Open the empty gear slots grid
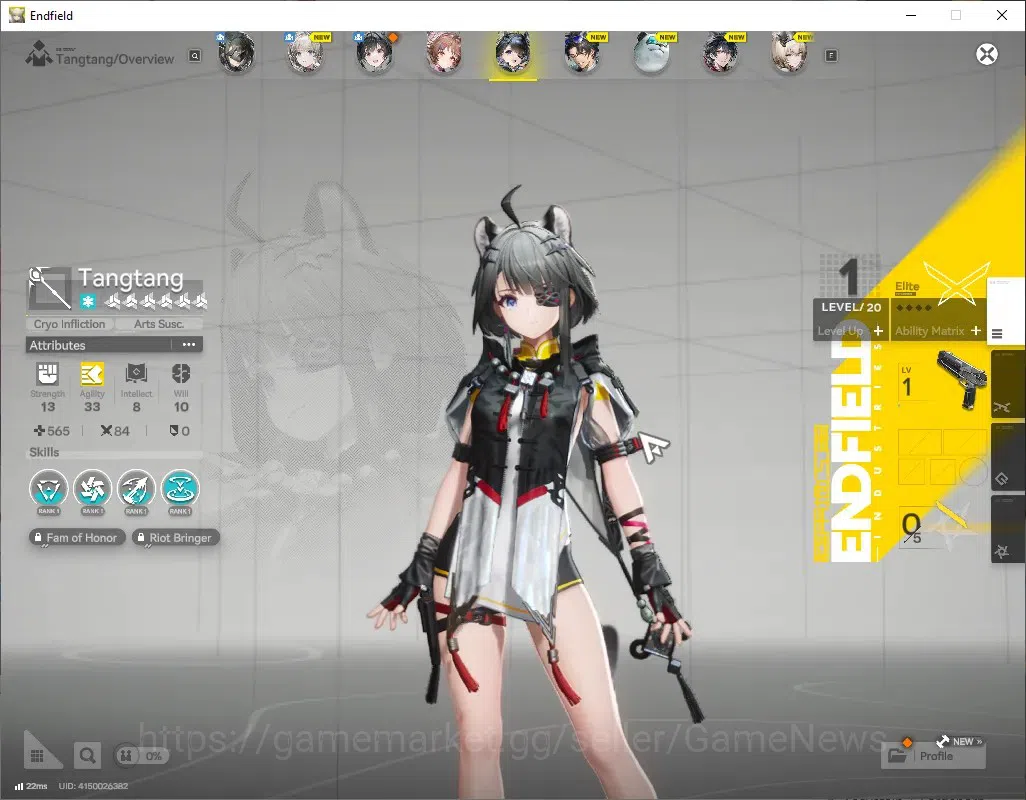This screenshot has width=1026, height=800. (x=942, y=457)
